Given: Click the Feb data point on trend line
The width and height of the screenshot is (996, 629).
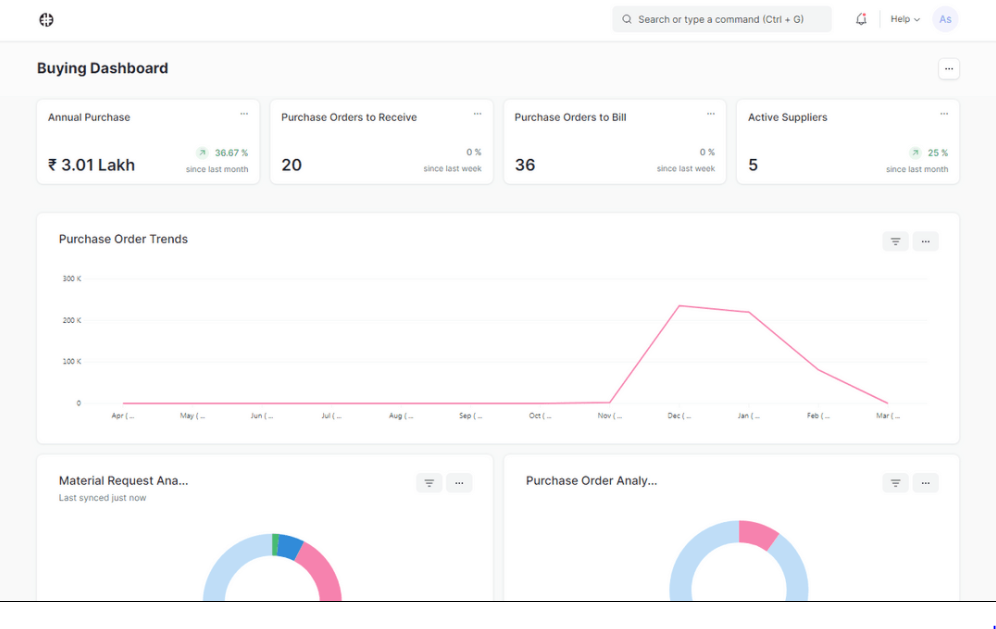Looking at the screenshot, I should coord(818,370).
